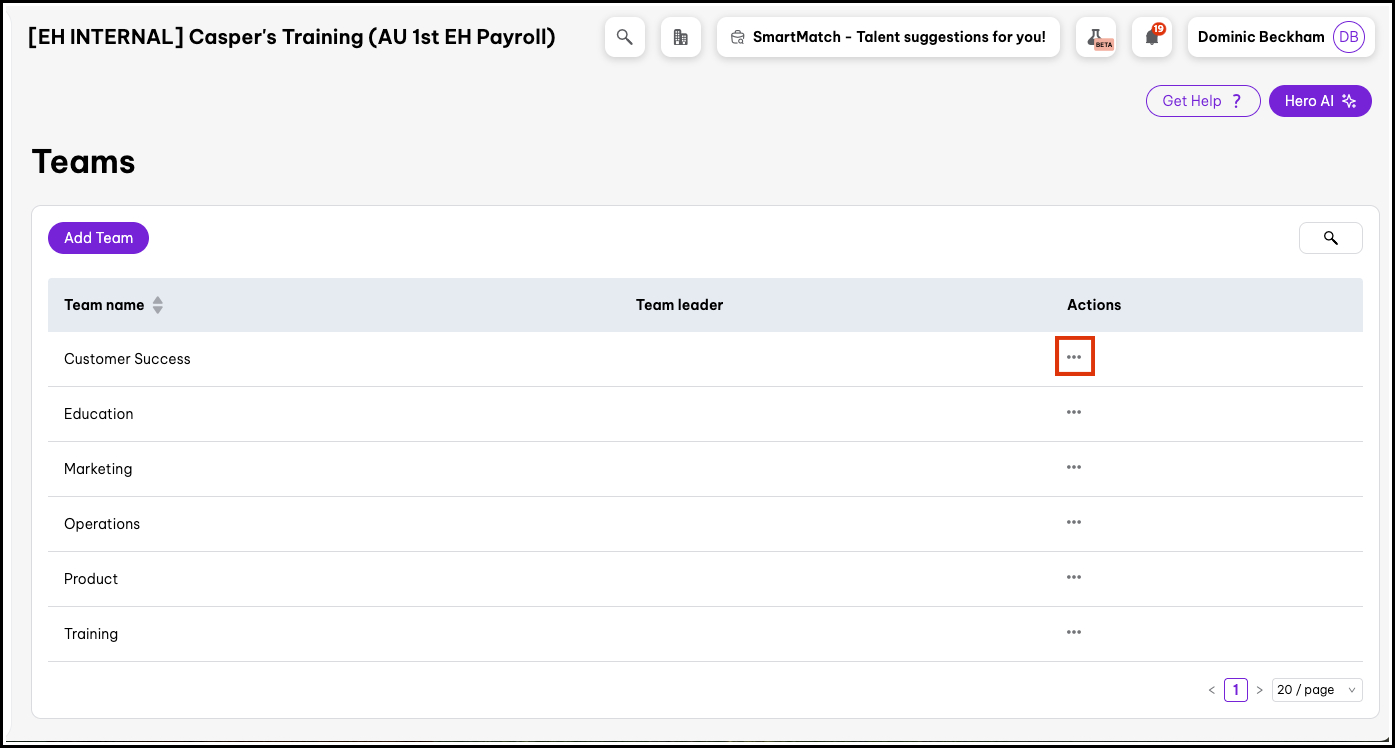Open actions menu for Education team
The width and height of the screenshot is (1395, 748).
click(1074, 412)
